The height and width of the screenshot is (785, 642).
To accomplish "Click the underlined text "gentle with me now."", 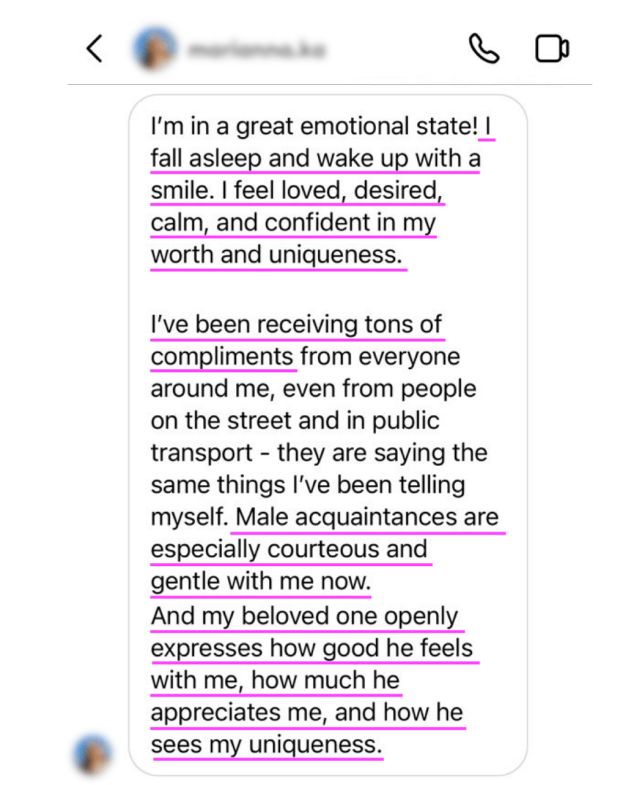I will 261,581.
